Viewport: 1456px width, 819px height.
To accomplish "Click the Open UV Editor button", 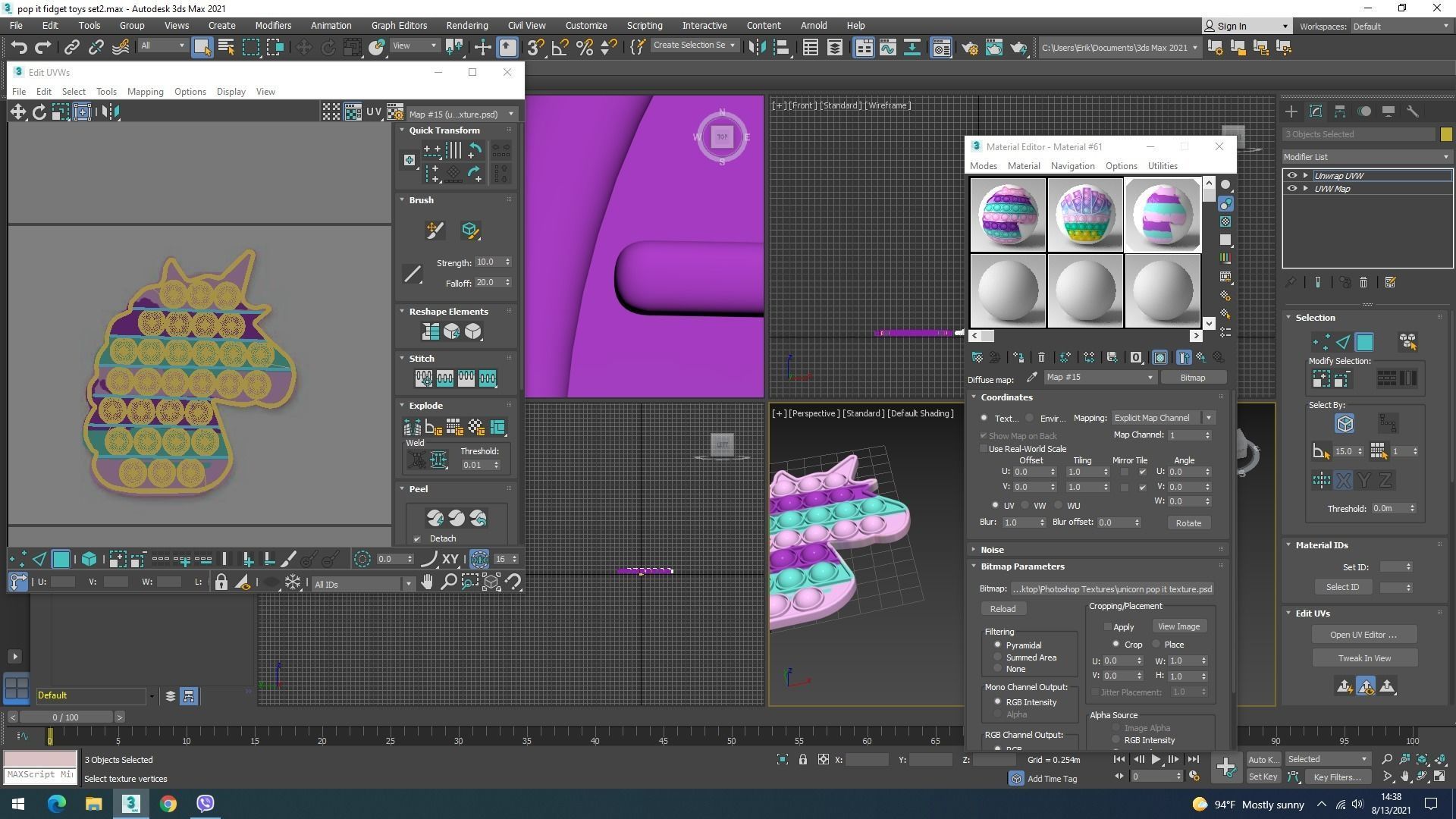I will [x=1363, y=635].
